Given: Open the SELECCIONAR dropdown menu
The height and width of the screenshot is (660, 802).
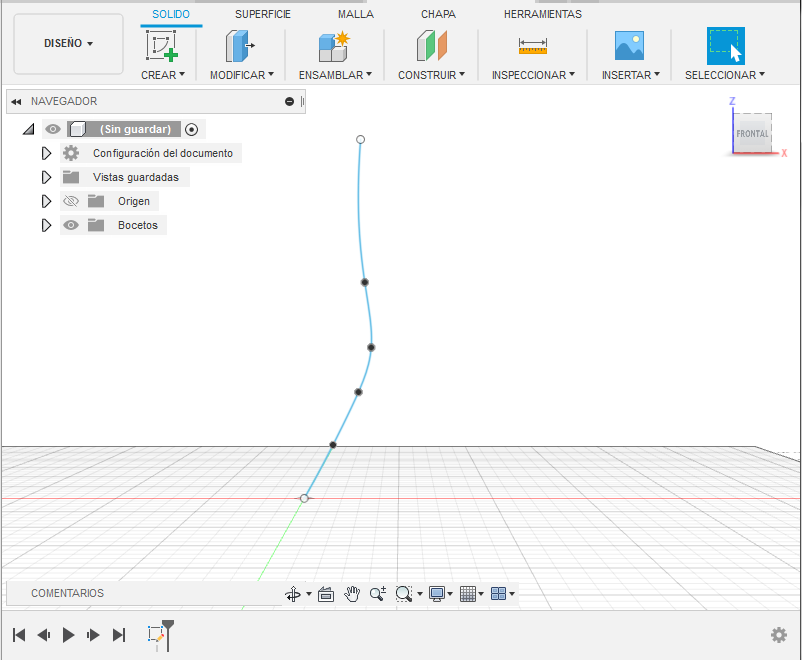Looking at the screenshot, I should pyautogui.click(x=725, y=75).
